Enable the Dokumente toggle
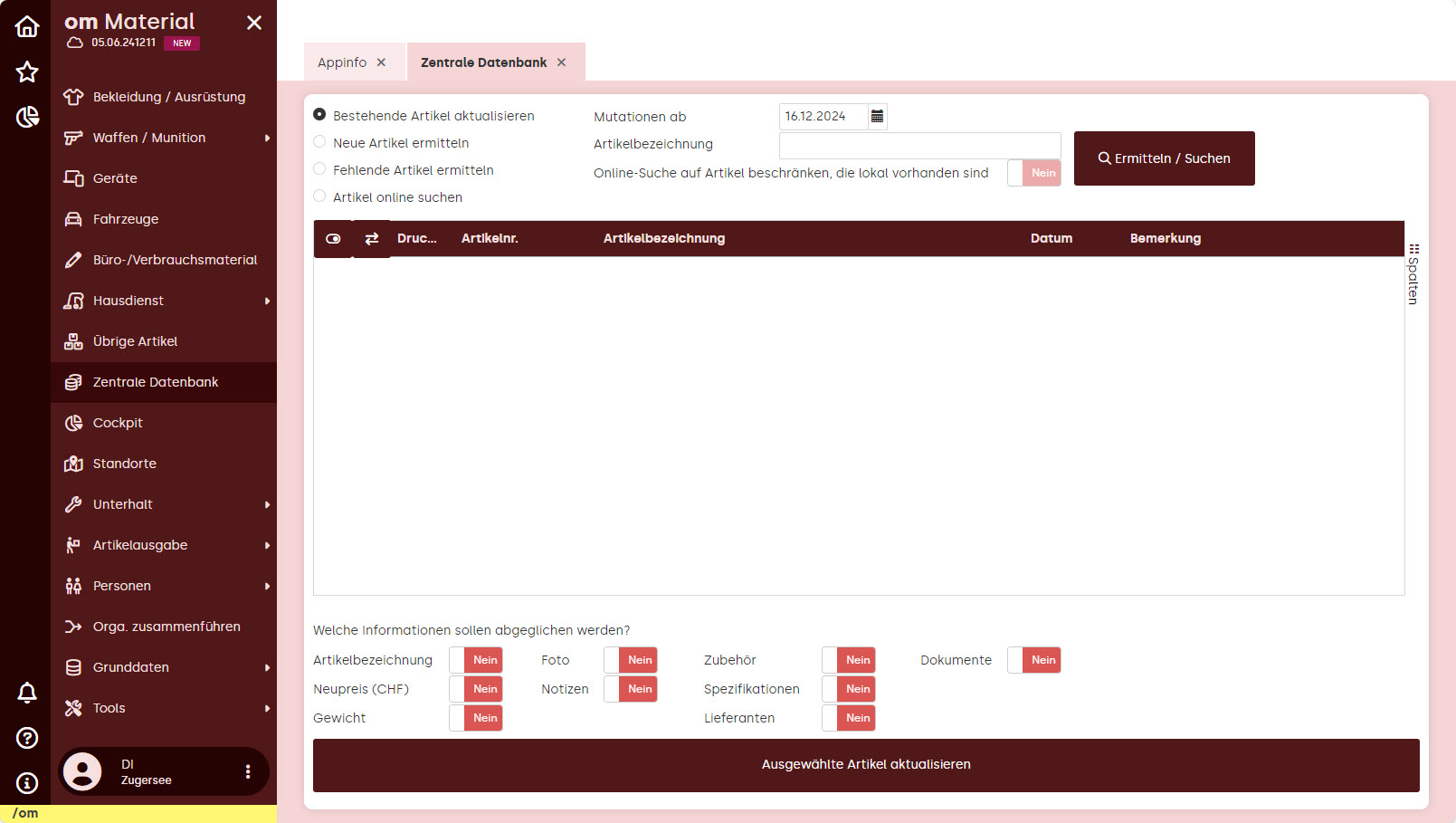The height and width of the screenshot is (823, 1456). (1034, 660)
